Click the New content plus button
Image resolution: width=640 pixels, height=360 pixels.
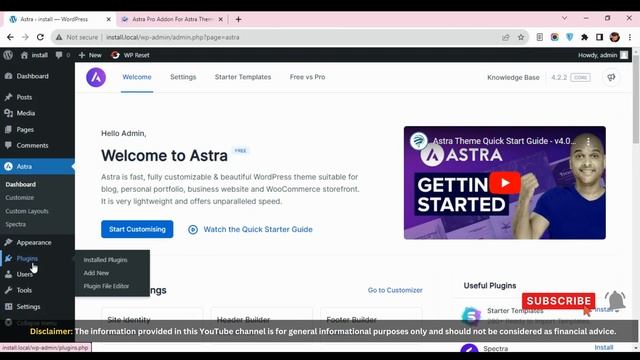pyautogui.click(x=90, y=55)
